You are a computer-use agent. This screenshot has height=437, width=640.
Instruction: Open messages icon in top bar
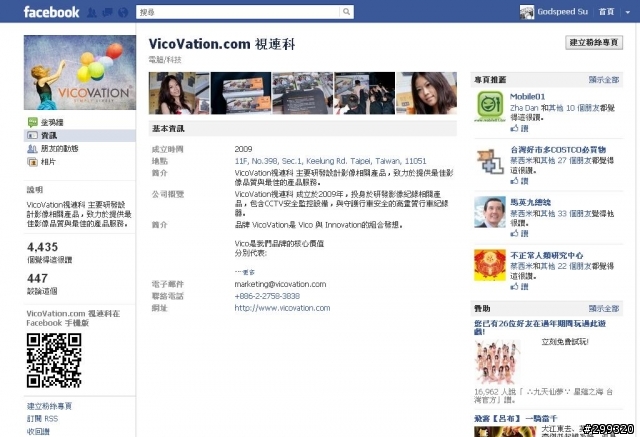coord(107,13)
